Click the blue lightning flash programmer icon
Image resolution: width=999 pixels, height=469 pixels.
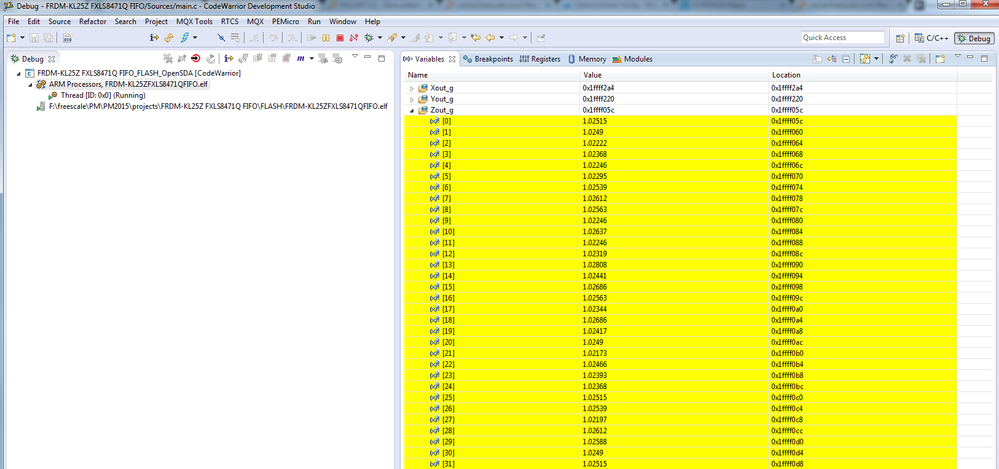(185, 38)
